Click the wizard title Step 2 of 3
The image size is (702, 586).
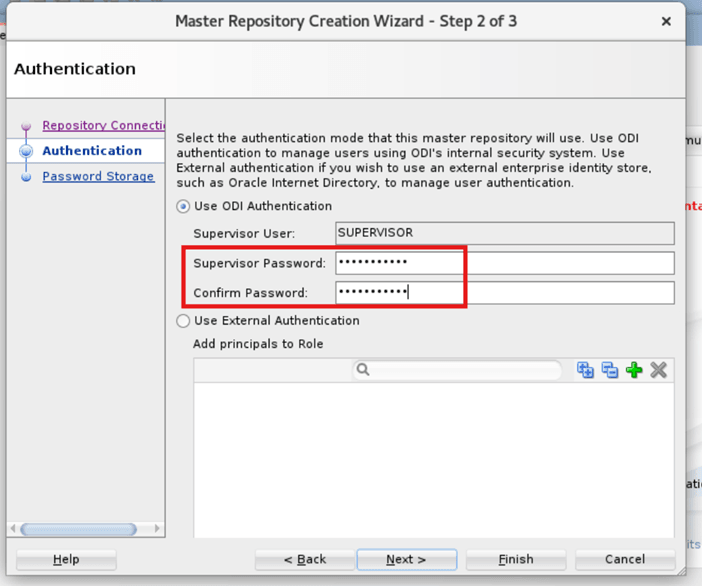[346, 21]
